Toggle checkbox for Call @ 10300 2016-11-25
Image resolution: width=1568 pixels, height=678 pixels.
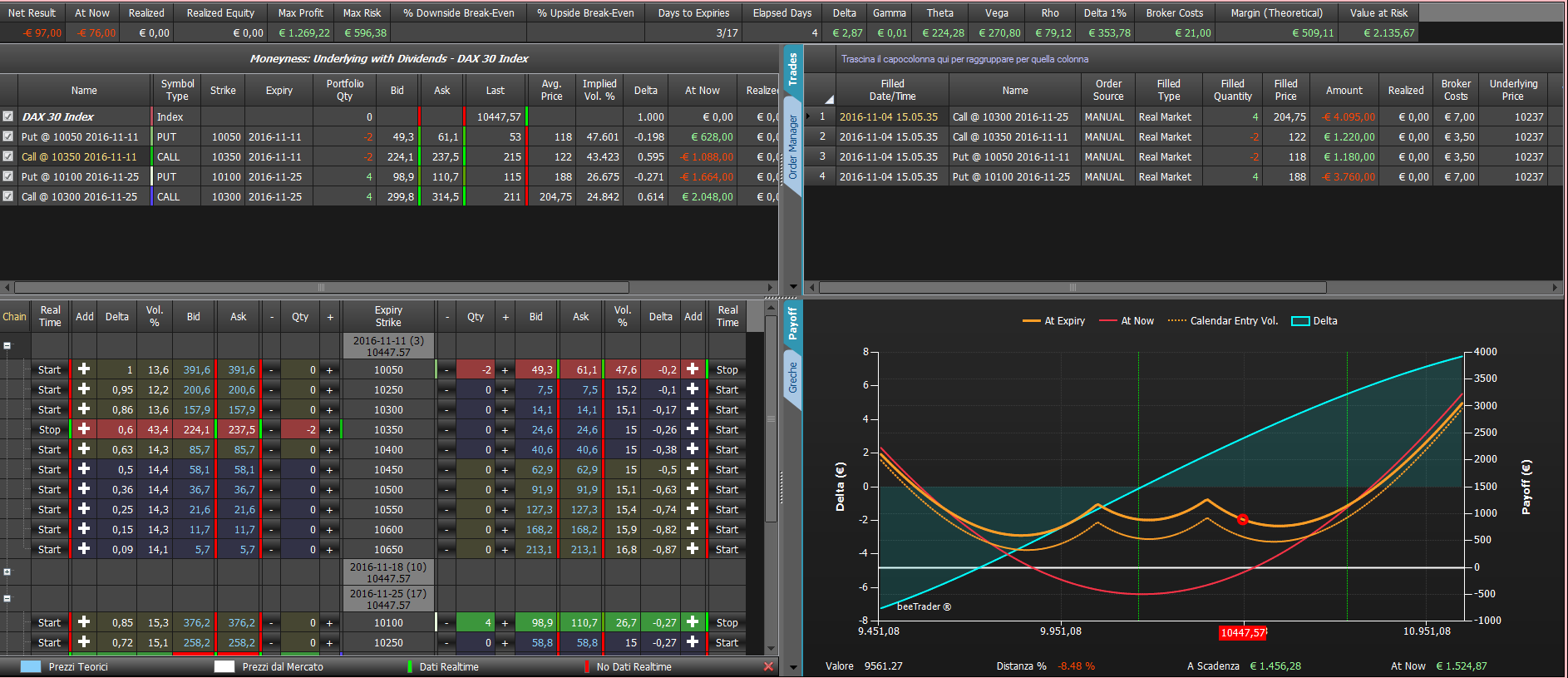click(8, 196)
